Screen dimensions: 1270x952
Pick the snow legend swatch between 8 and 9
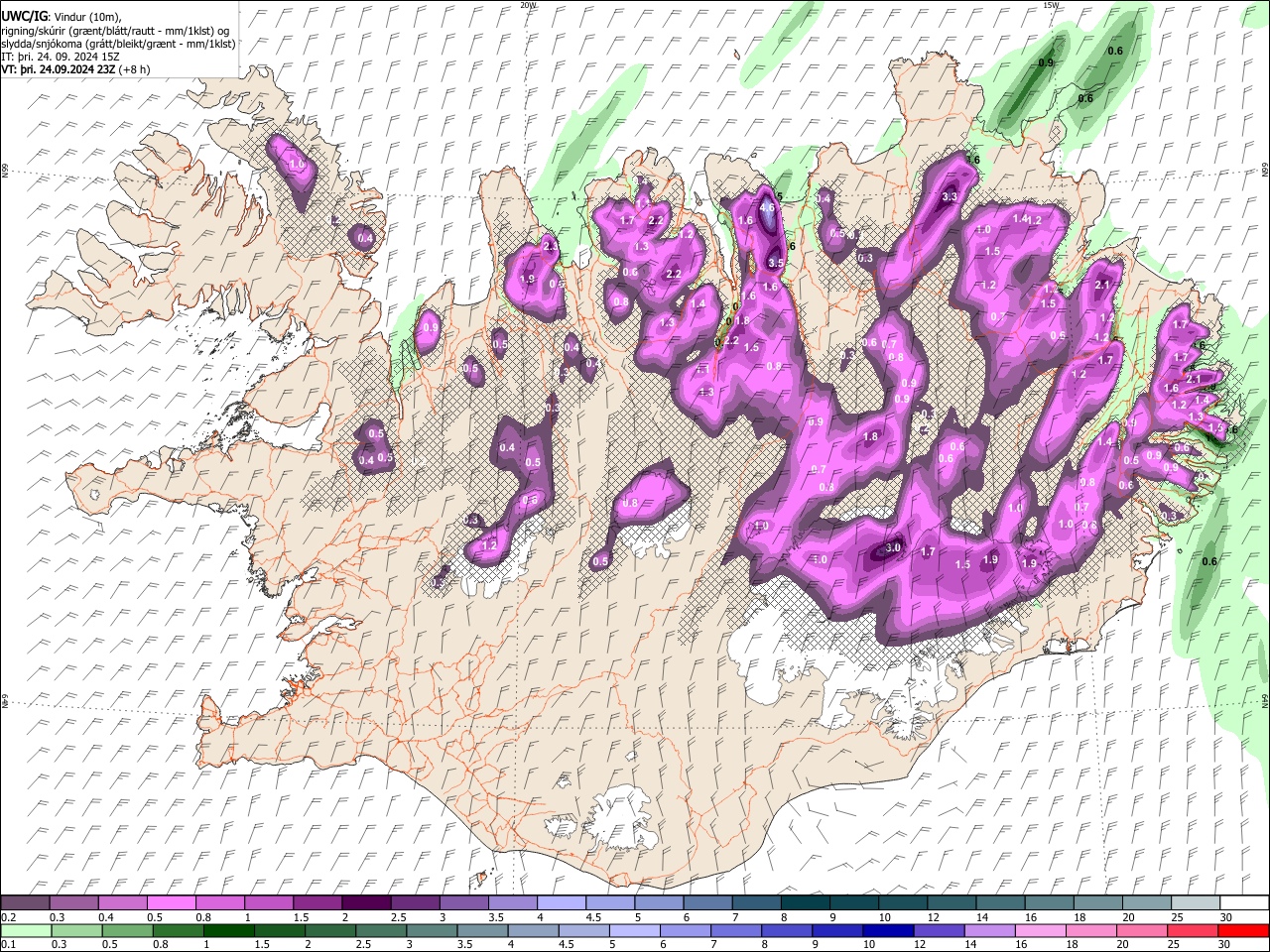[x=806, y=902]
